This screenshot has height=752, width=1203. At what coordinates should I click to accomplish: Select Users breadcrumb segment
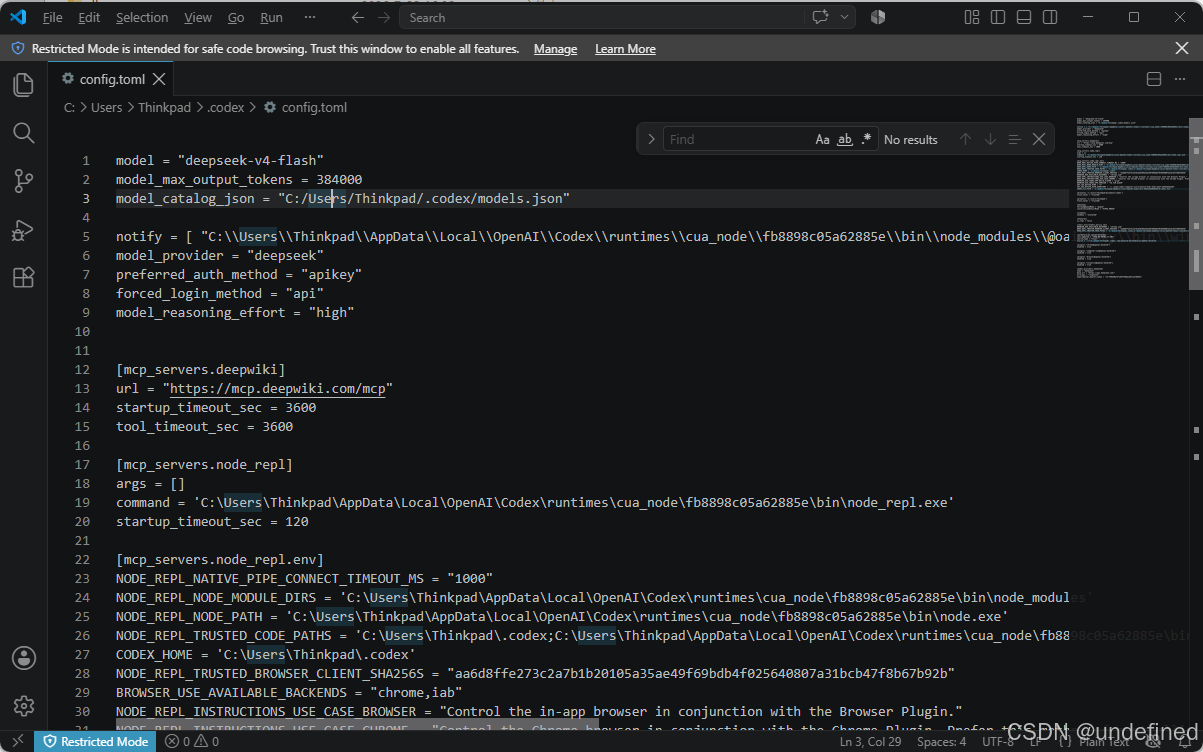pyautogui.click(x=106, y=107)
